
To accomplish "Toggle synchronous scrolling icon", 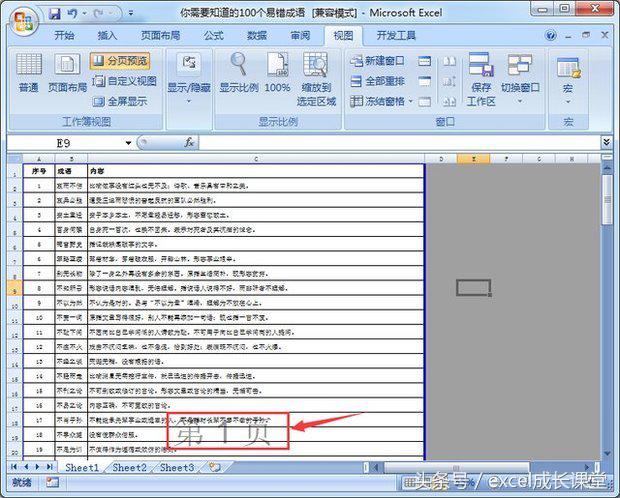I will 449,81.
